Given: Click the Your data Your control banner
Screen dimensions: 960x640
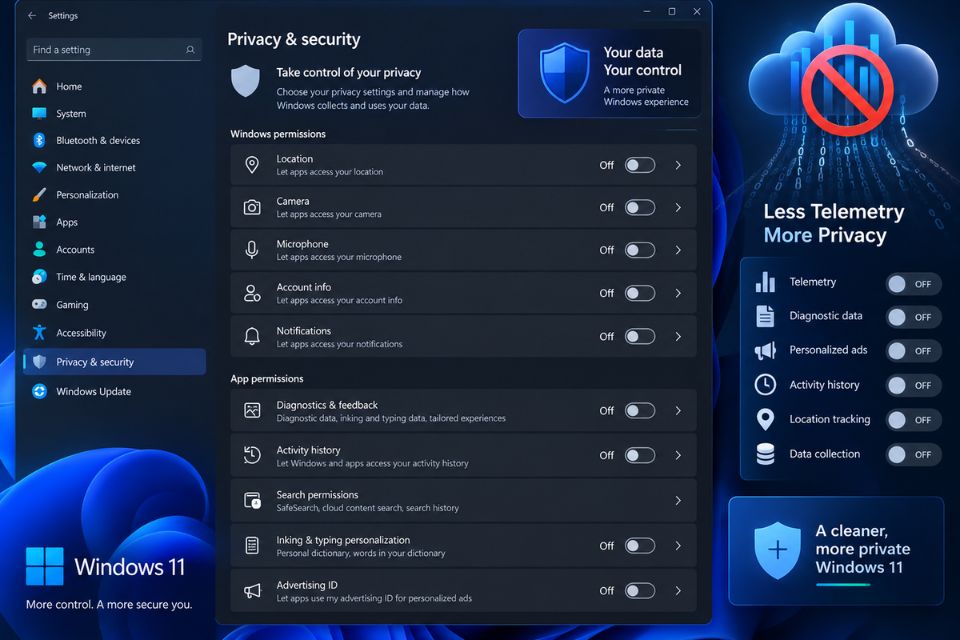Looking at the screenshot, I should click(609, 73).
